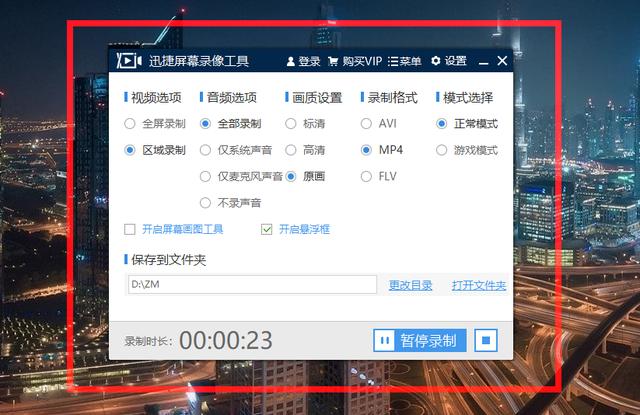
Task: Click the 视频选项 section heading
Action: pyautogui.click(x=156, y=98)
